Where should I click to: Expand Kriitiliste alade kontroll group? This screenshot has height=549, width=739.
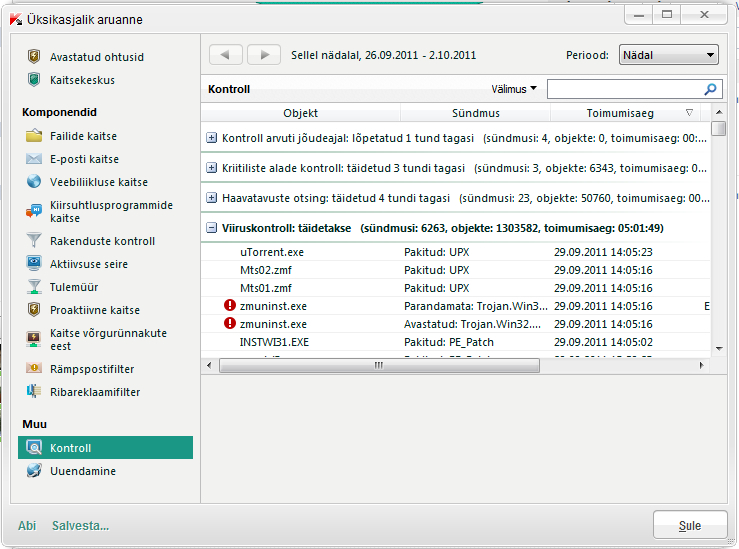click(211, 168)
